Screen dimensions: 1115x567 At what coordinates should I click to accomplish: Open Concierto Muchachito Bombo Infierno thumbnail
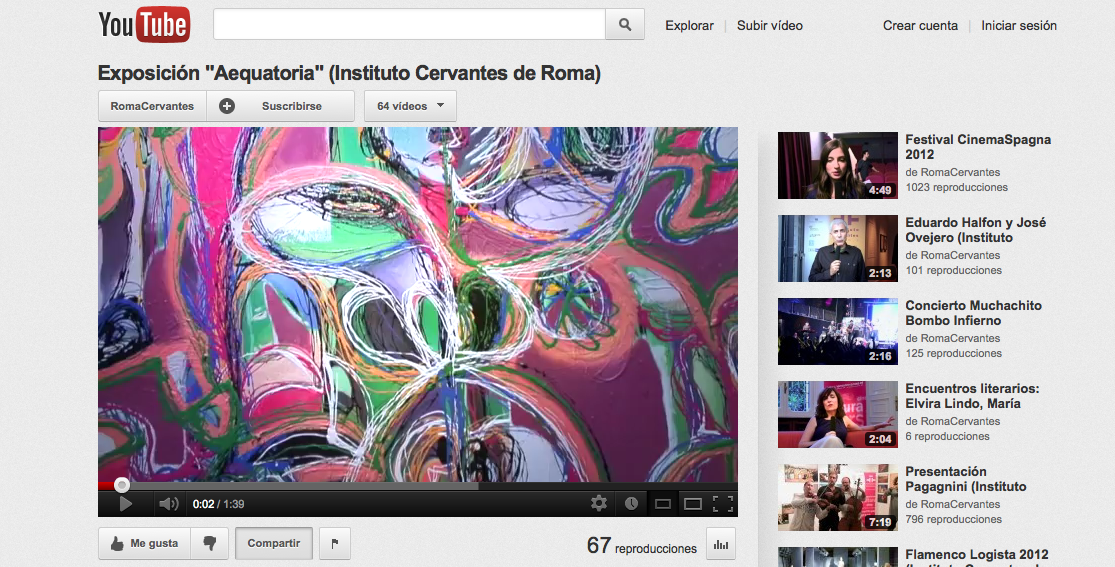[838, 332]
